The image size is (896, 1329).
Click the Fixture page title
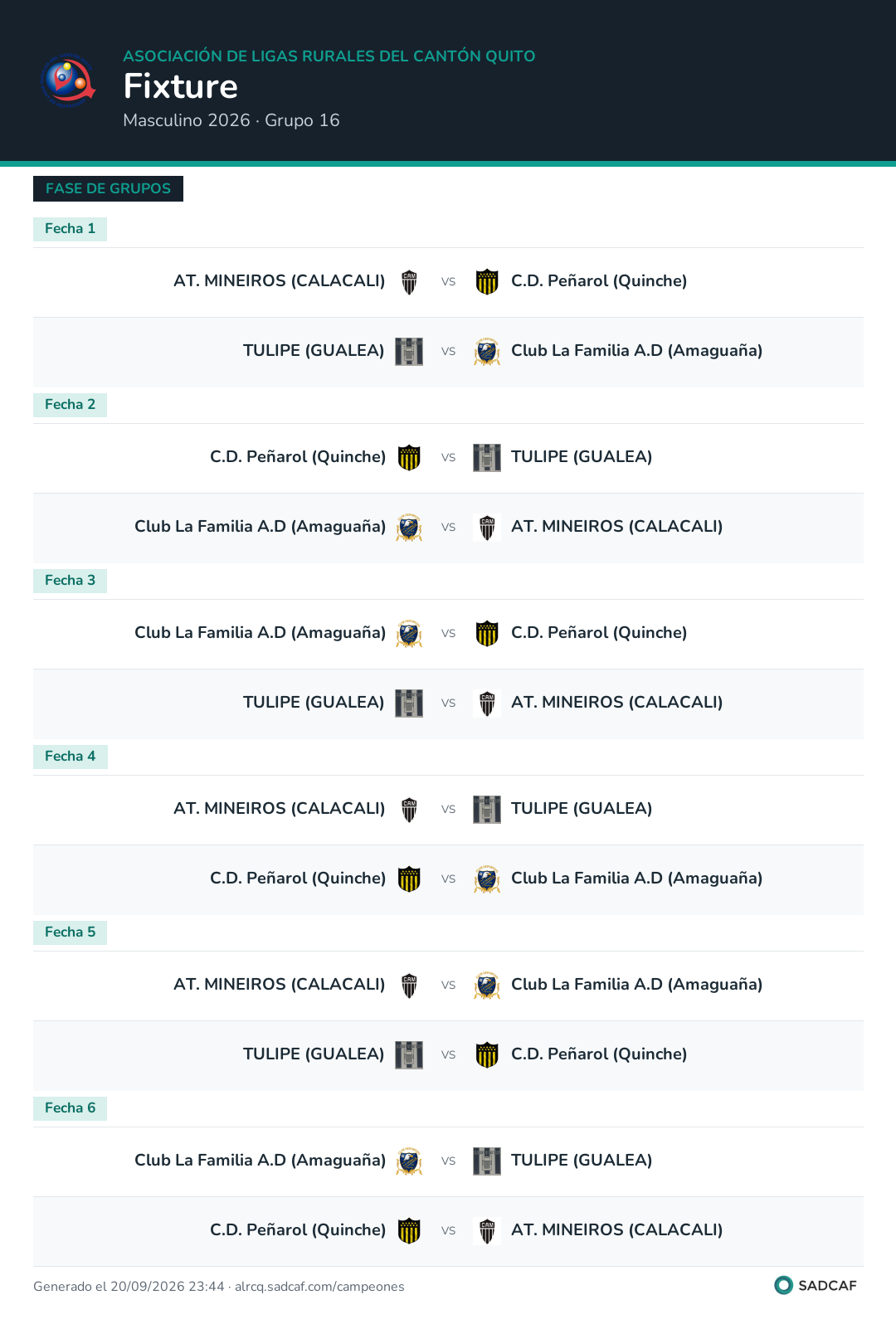point(181,86)
